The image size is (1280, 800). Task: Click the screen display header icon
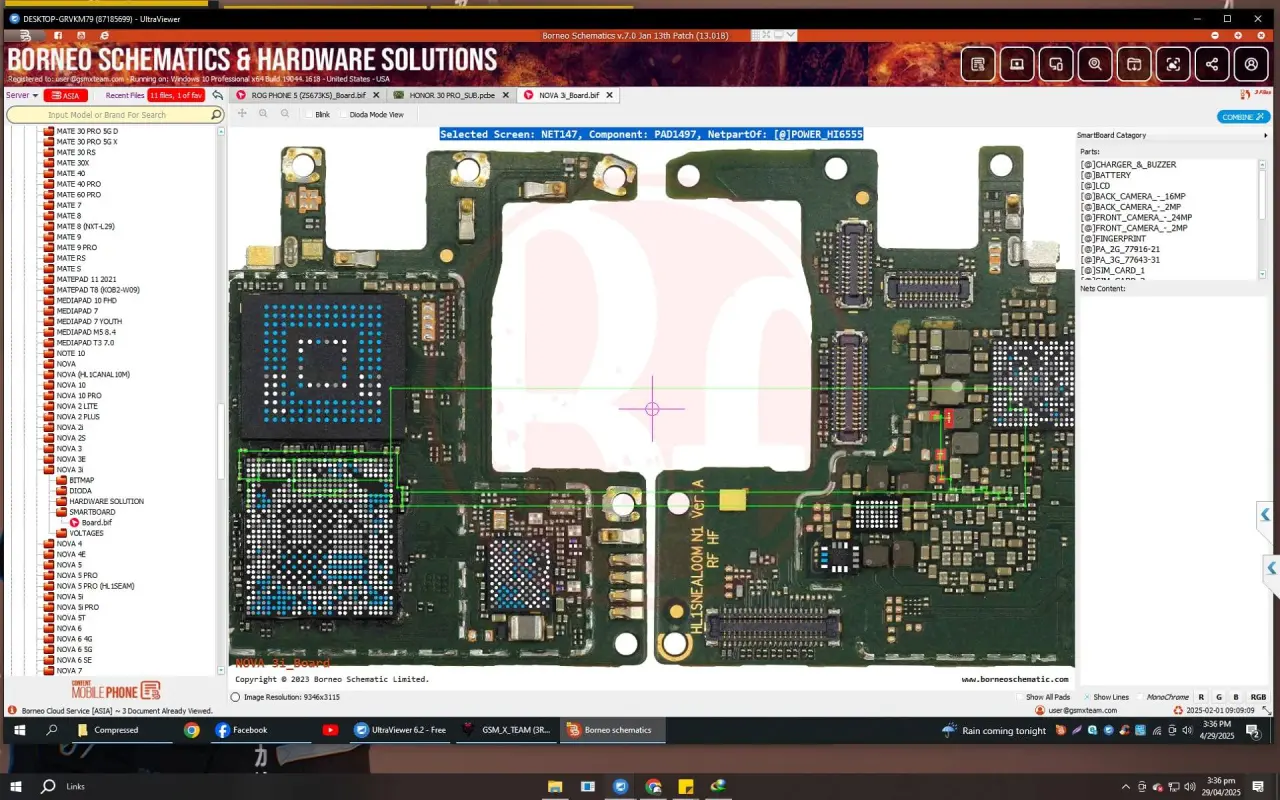[x=1017, y=64]
